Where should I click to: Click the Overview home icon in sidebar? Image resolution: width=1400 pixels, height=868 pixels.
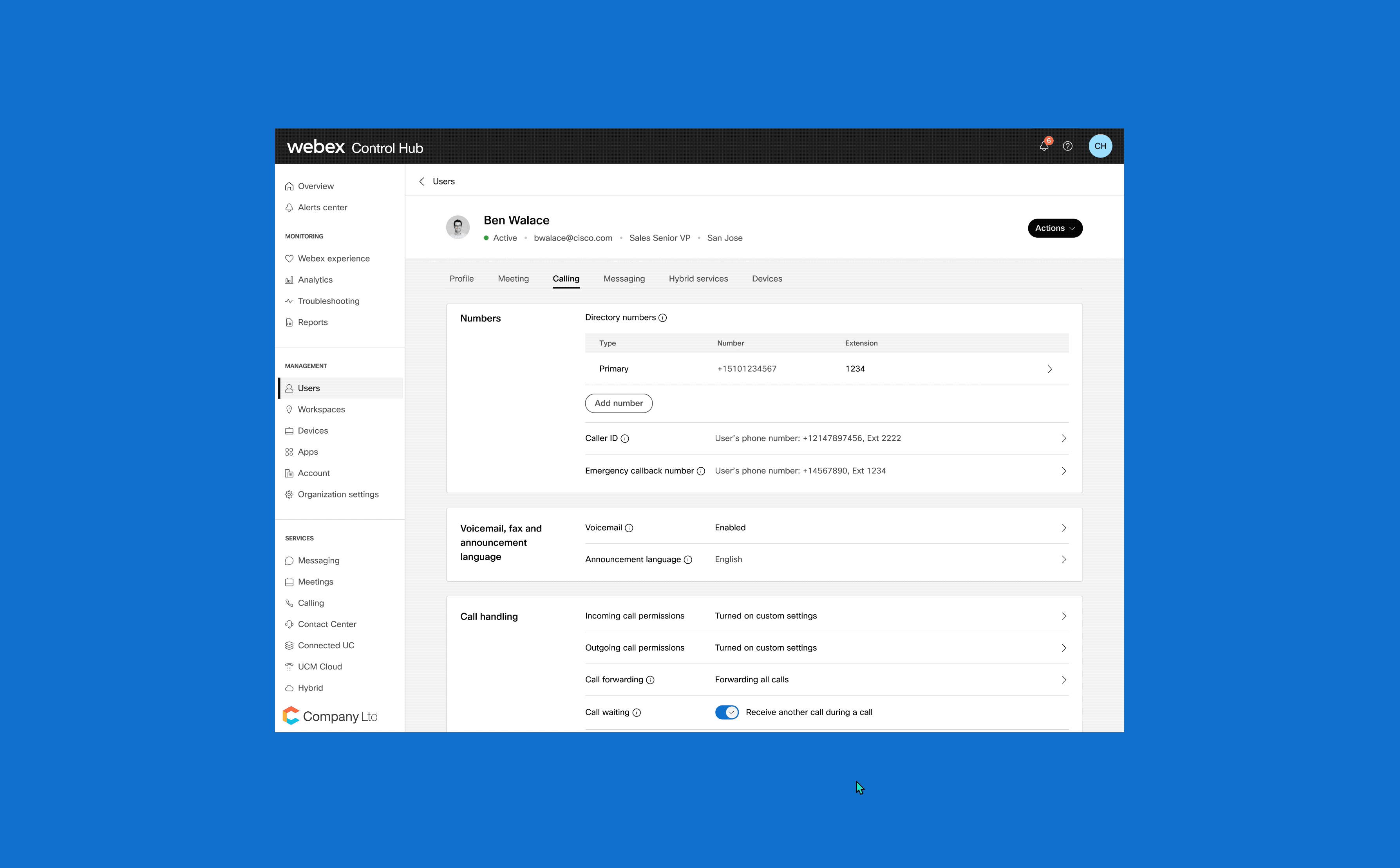pyautogui.click(x=289, y=186)
